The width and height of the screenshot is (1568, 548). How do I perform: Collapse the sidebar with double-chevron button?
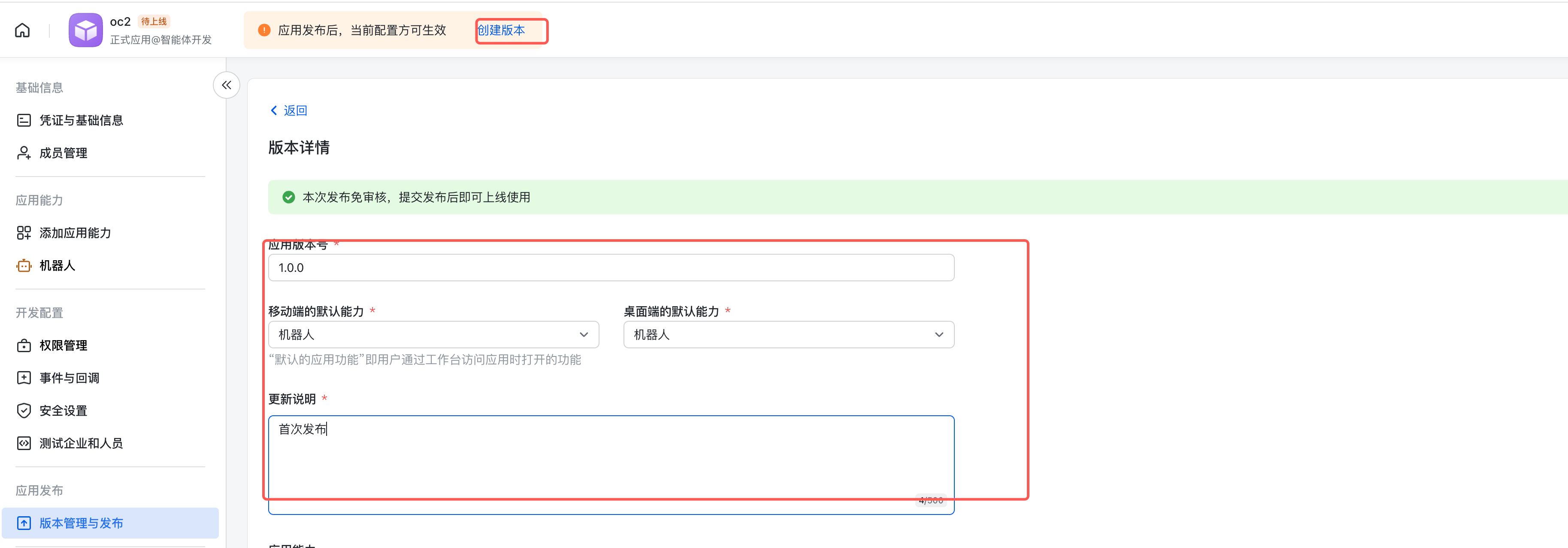pos(227,85)
